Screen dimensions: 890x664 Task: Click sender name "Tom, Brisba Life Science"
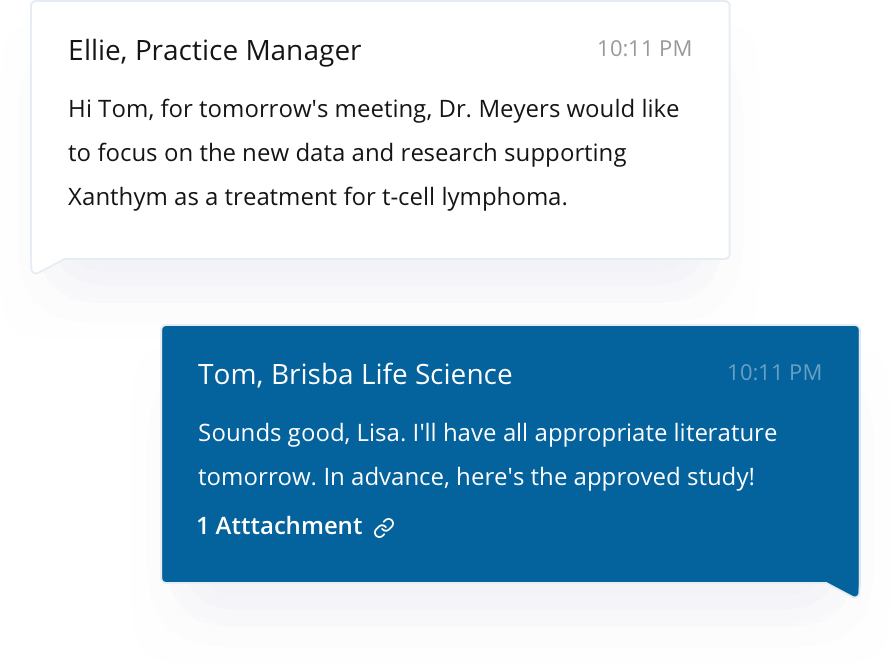355,374
